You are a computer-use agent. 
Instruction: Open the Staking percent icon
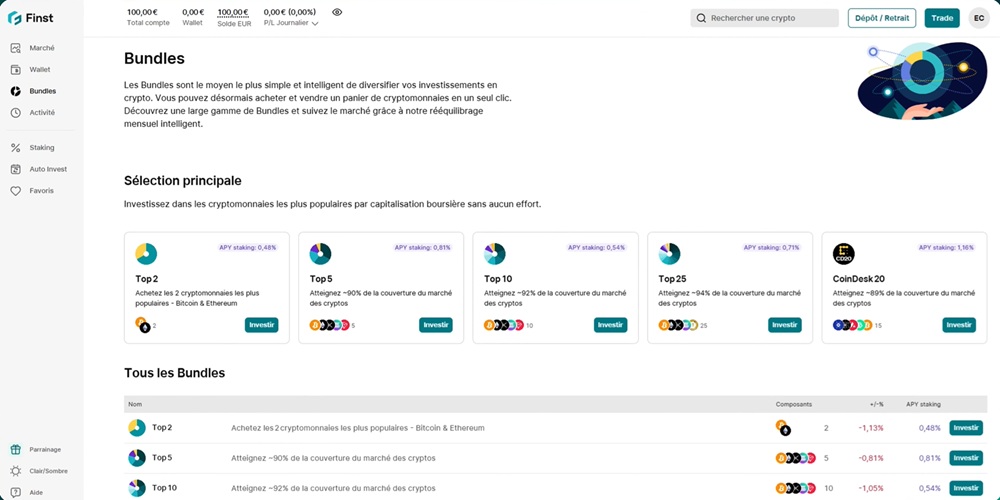(x=16, y=148)
